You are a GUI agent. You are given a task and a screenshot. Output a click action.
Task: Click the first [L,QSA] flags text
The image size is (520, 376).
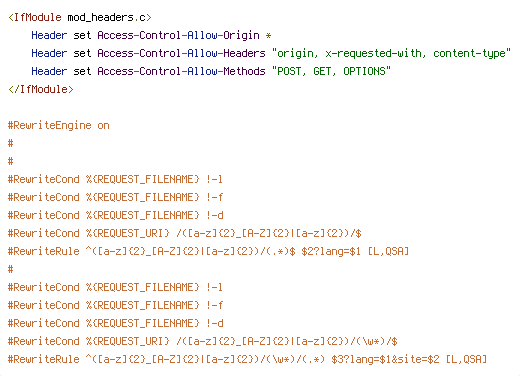(x=388, y=251)
